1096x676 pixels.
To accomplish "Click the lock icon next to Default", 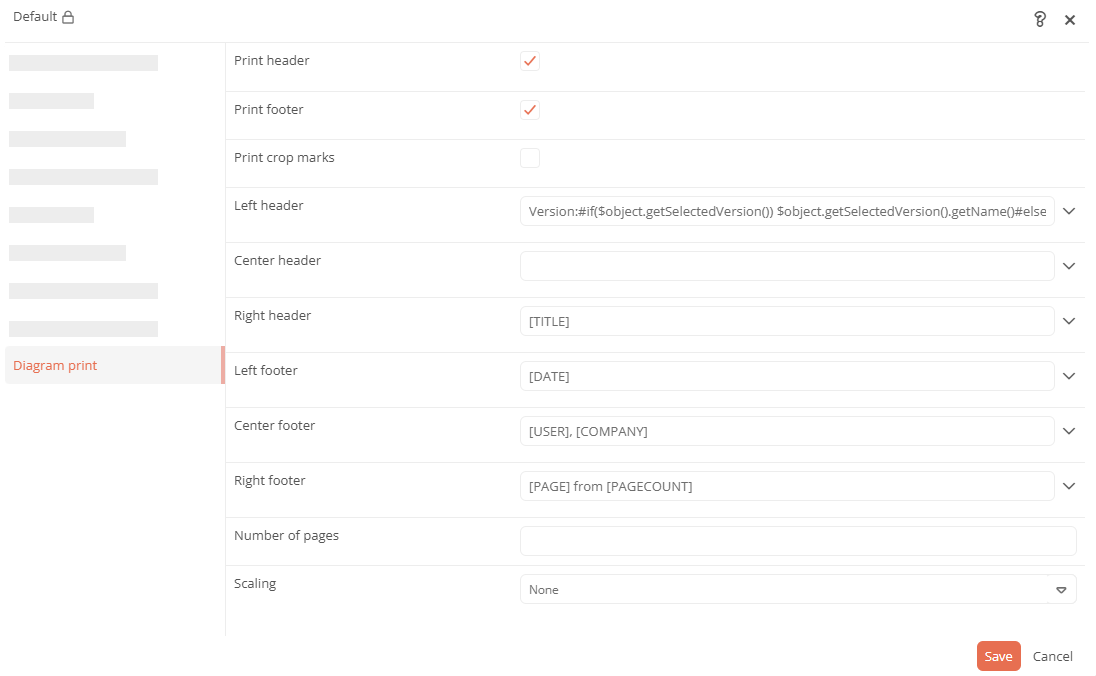I will point(68,17).
